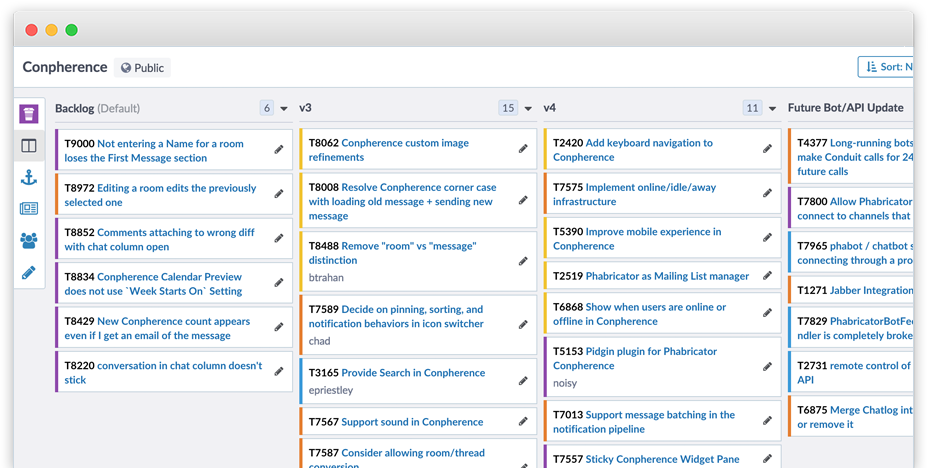This screenshot has width=928, height=468.
Task: Edit task T6868 with its pencil icon
Action: 768,313
